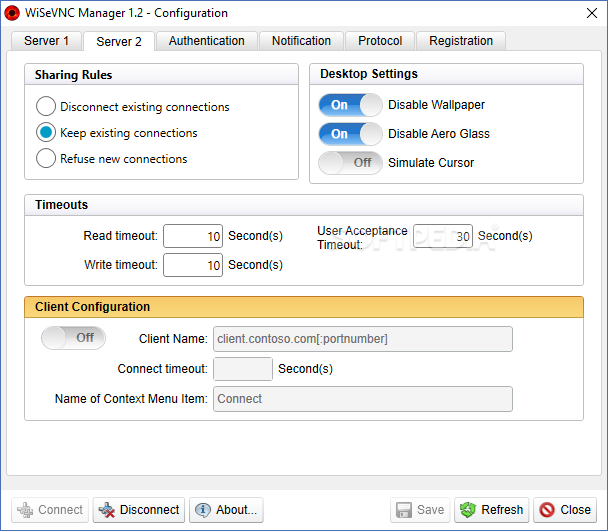Viewport: 608px width, 531px height.
Task: Click the Disconnect button label
Action: pos(149,510)
